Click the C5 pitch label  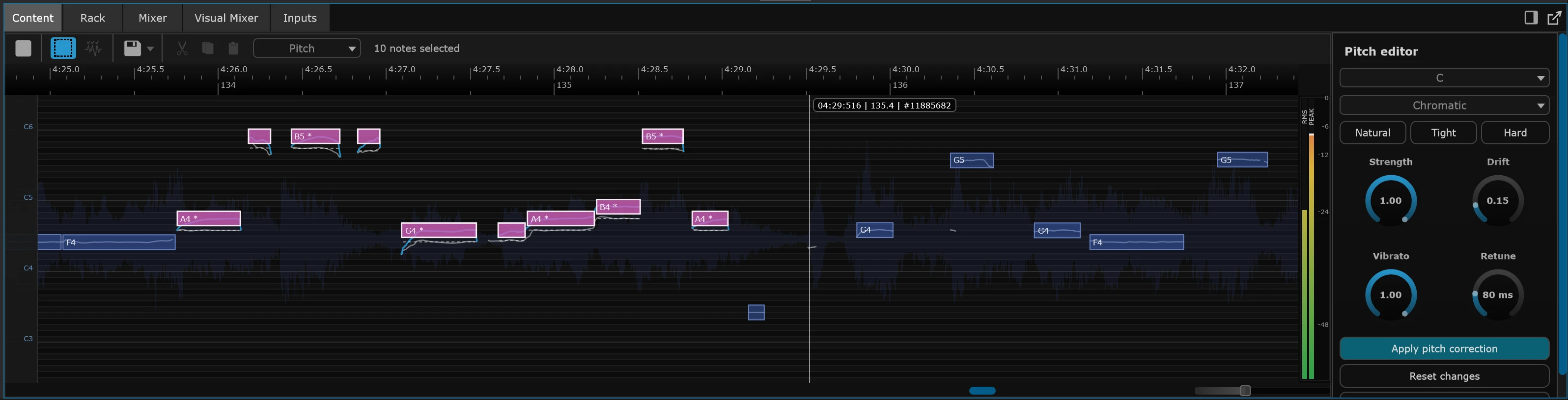pyautogui.click(x=28, y=197)
